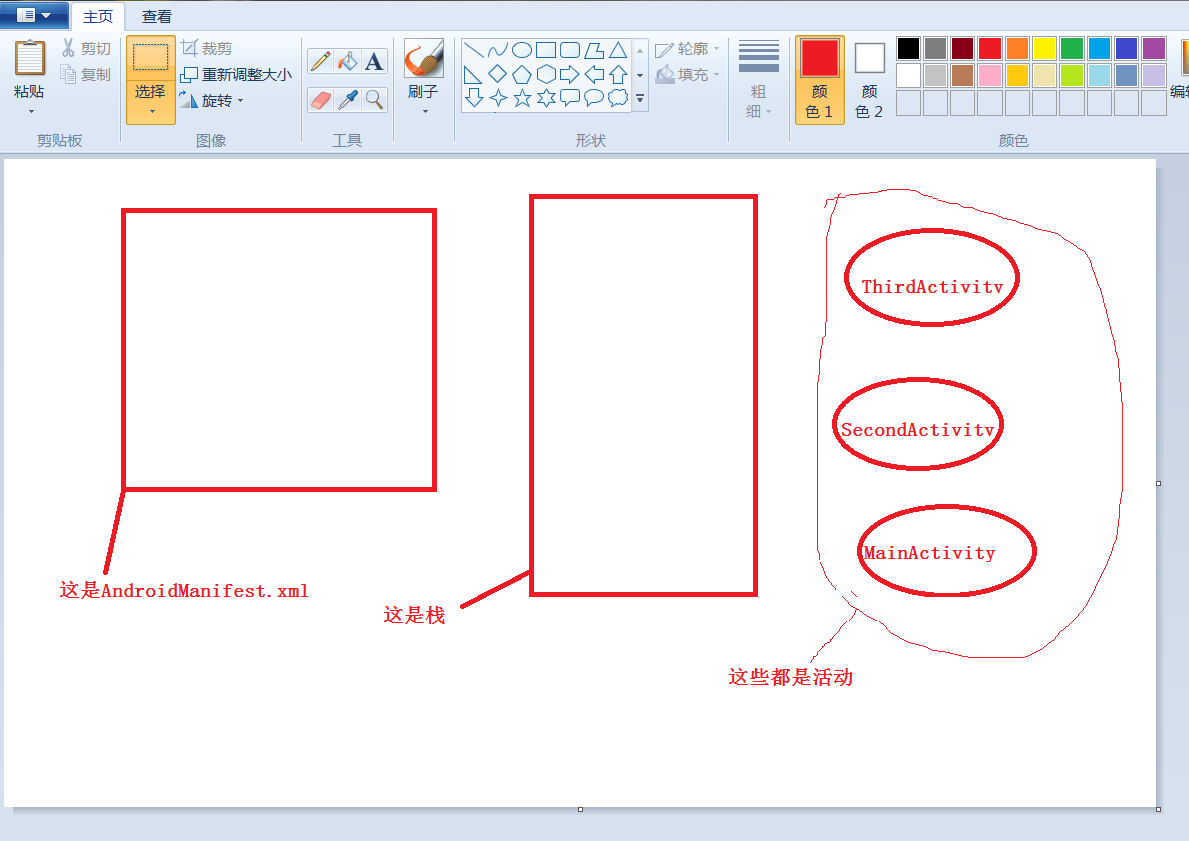Choose the Pentagon shape
1189x841 pixels.
522,74
